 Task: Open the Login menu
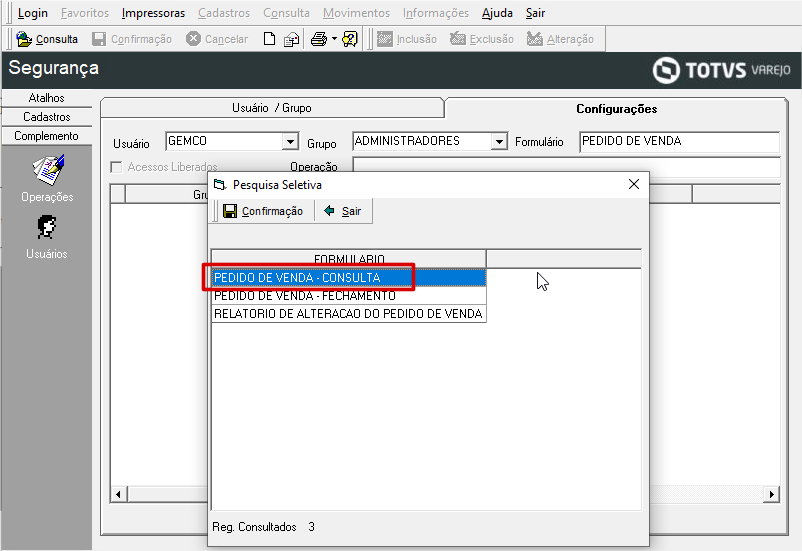(x=33, y=13)
